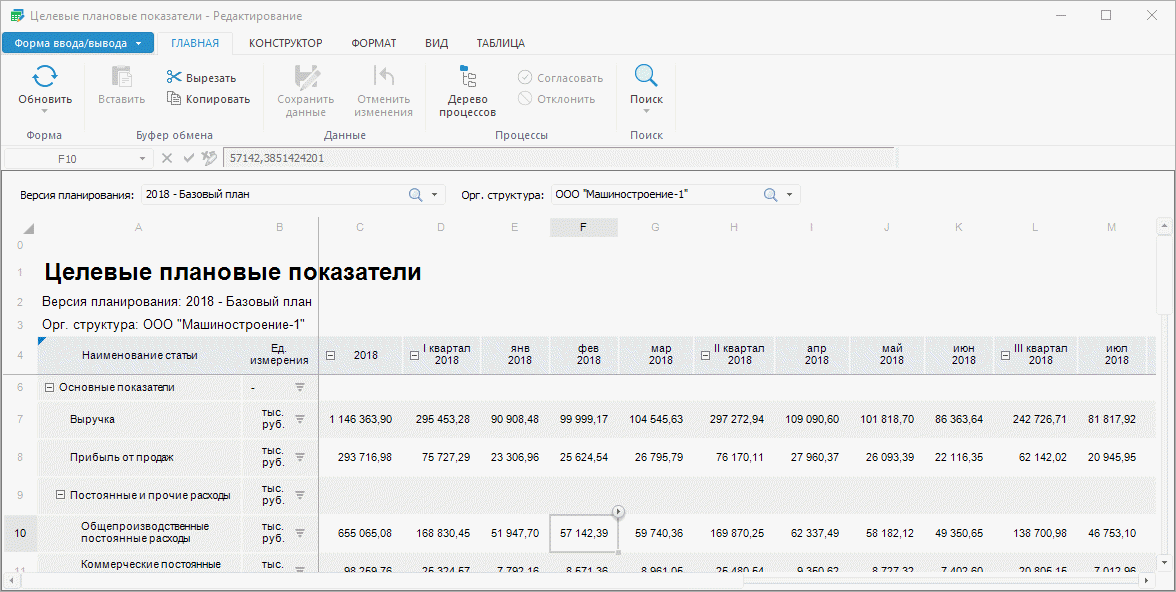Open the Дерево процессов icon
This screenshot has height=592, width=1176.
pos(467,77)
